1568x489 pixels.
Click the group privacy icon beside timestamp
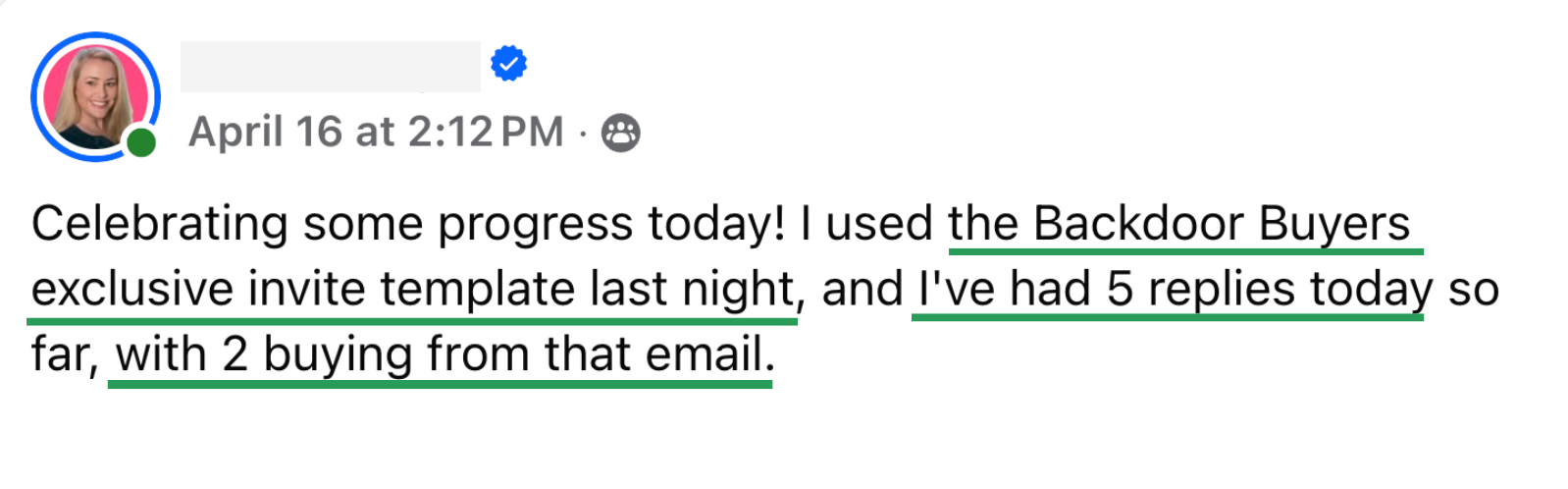click(620, 133)
